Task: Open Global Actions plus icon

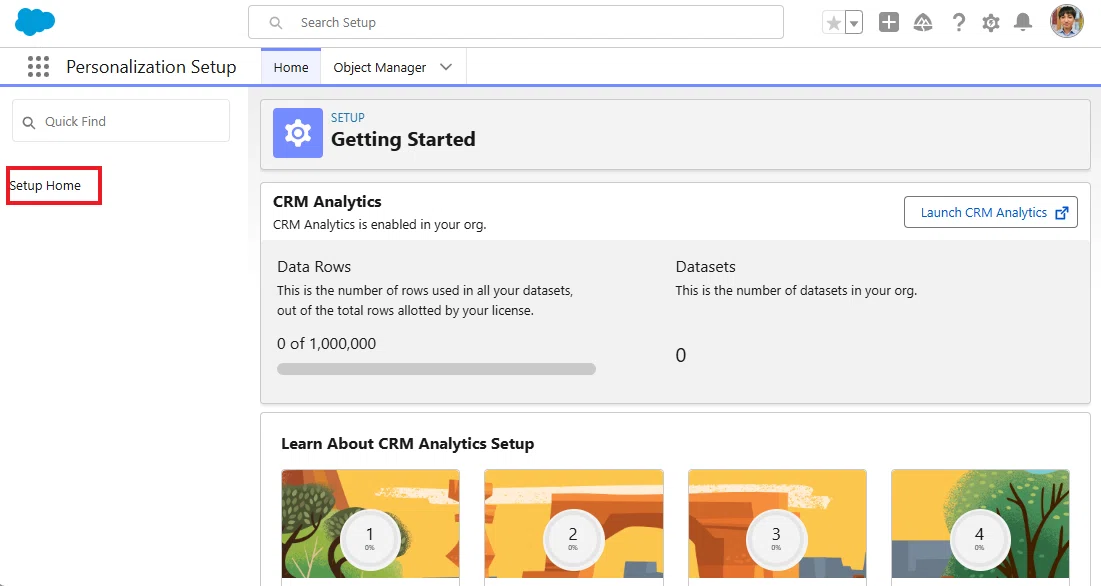Action: tap(889, 22)
